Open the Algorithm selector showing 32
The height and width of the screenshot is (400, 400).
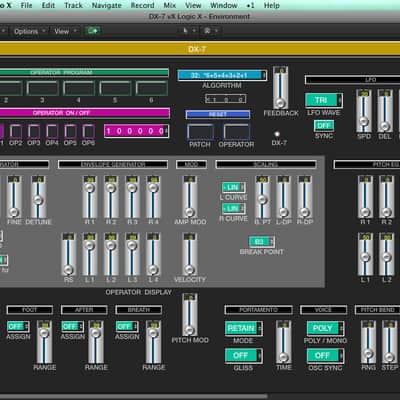[222, 75]
